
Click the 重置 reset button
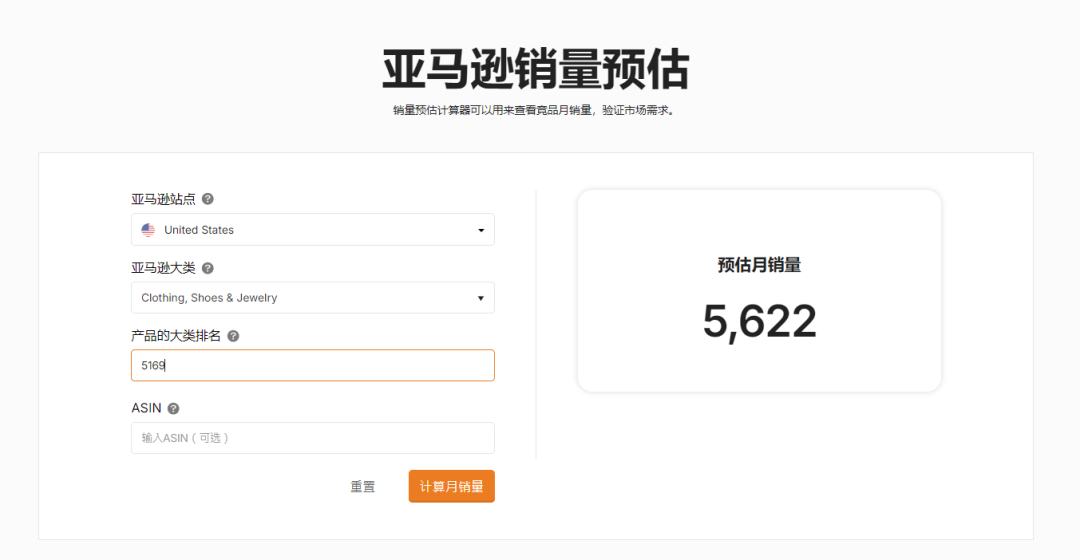363,486
